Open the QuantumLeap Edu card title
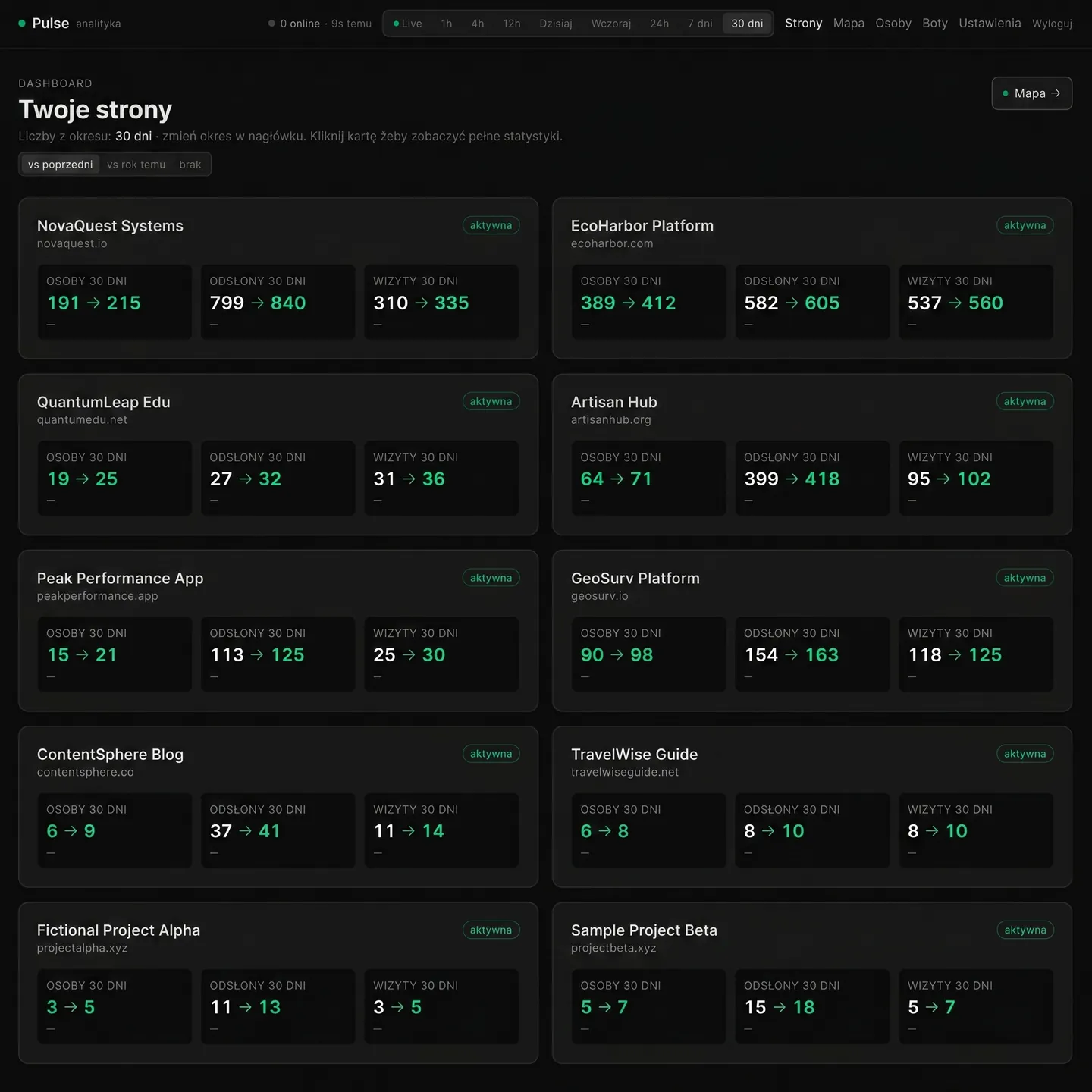Viewport: 1092px width, 1092px height. (x=104, y=402)
